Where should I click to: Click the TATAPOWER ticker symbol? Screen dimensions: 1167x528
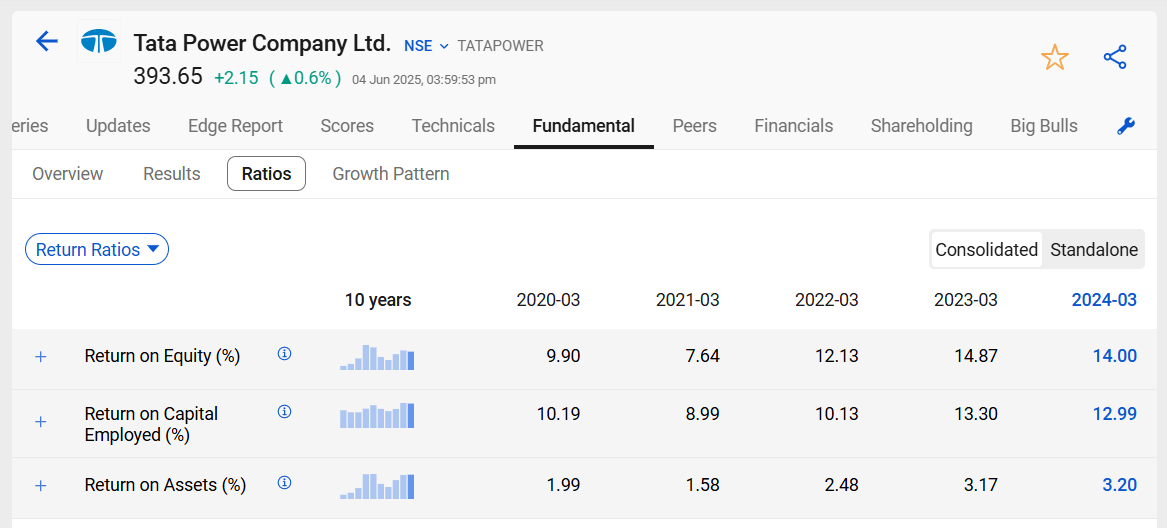point(500,46)
